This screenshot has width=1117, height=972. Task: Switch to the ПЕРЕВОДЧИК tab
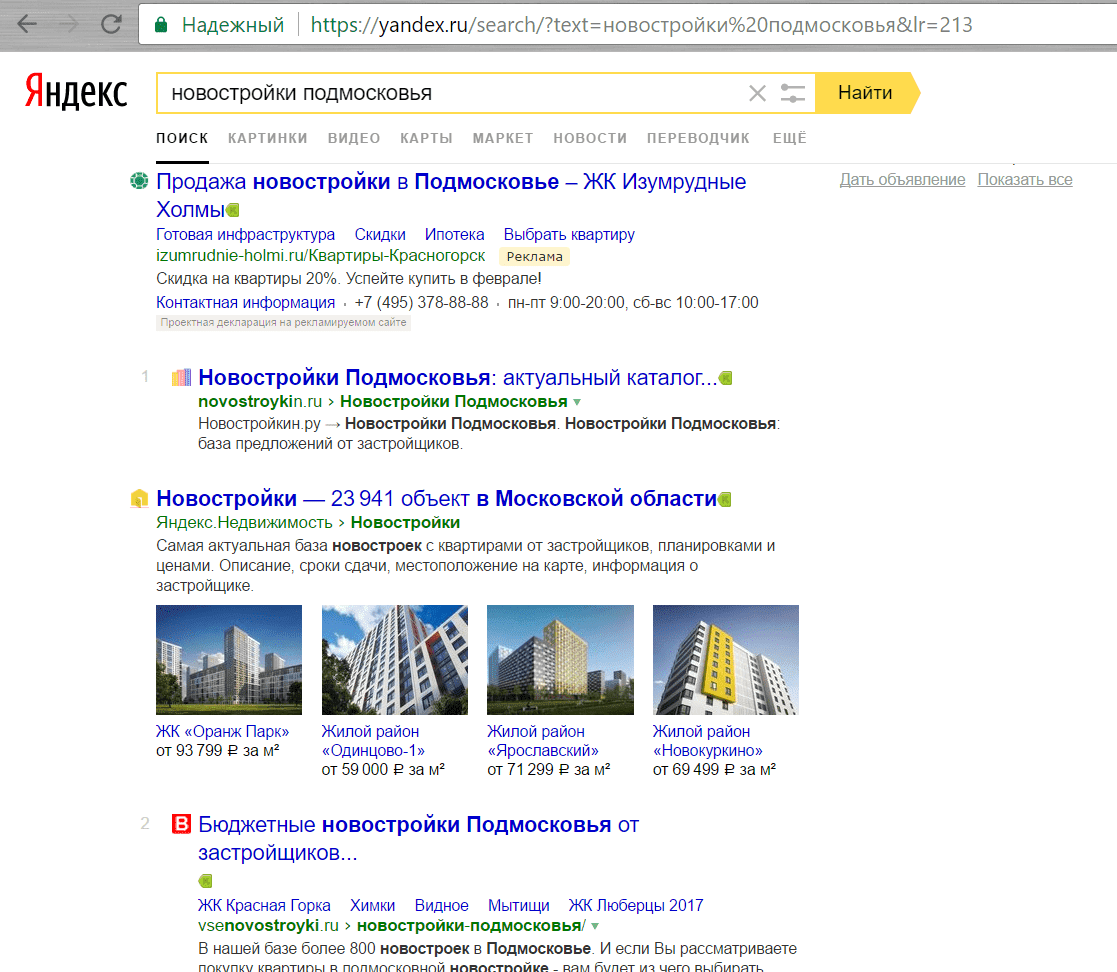[x=698, y=138]
